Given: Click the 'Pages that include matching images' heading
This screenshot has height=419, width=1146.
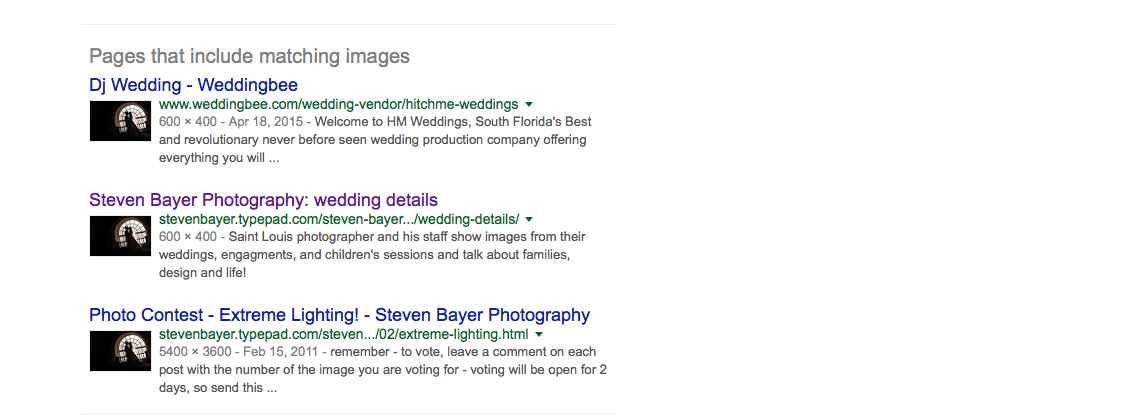Looking at the screenshot, I should coord(249,56).
